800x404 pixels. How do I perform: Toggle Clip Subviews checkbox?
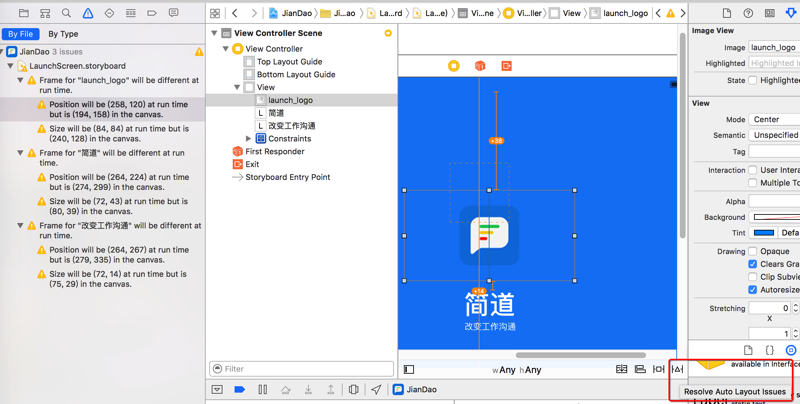[753, 276]
